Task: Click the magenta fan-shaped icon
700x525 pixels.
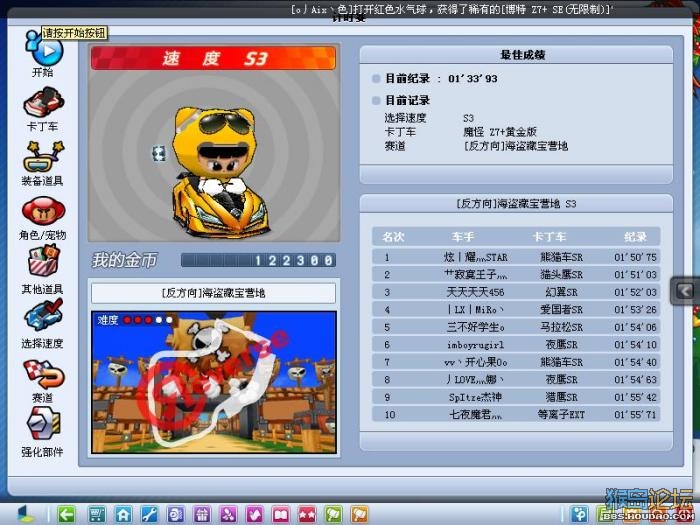Action: click(228, 515)
